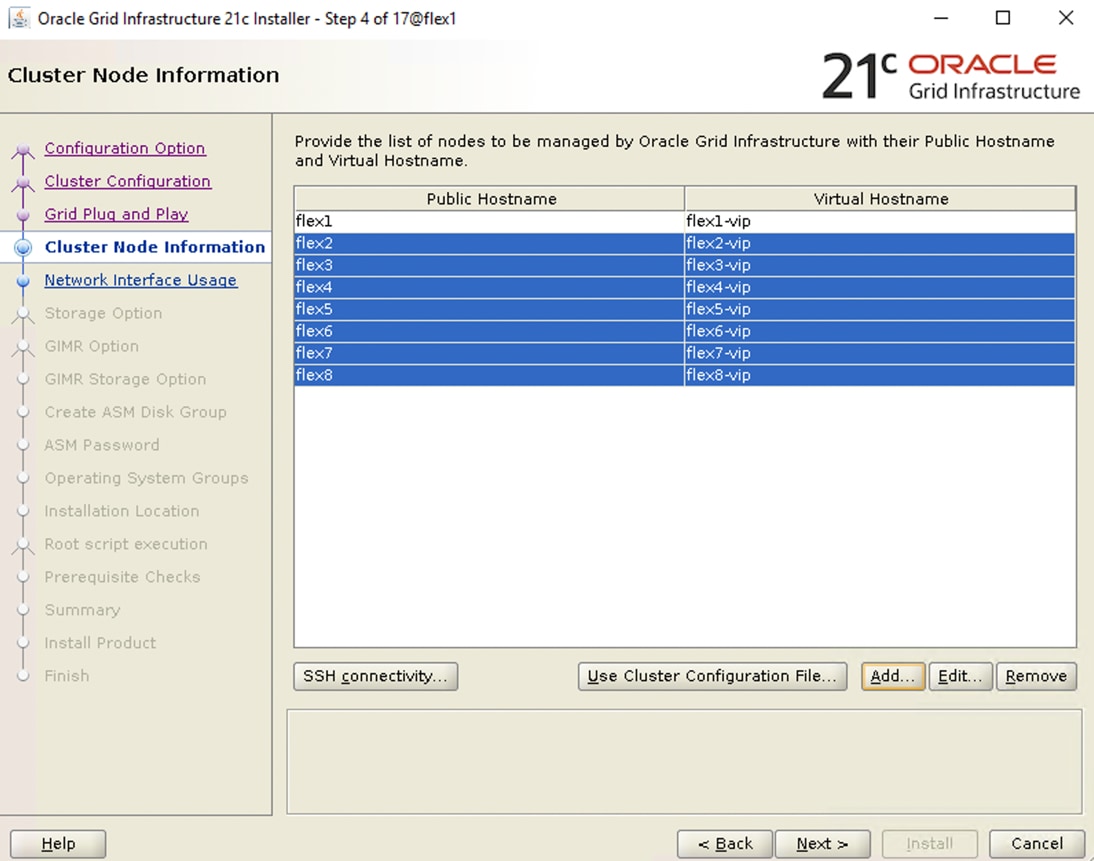Click the flex4-vip virtual hostname cell
This screenshot has height=861, width=1094.
pyautogui.click(x=880, y=287)
